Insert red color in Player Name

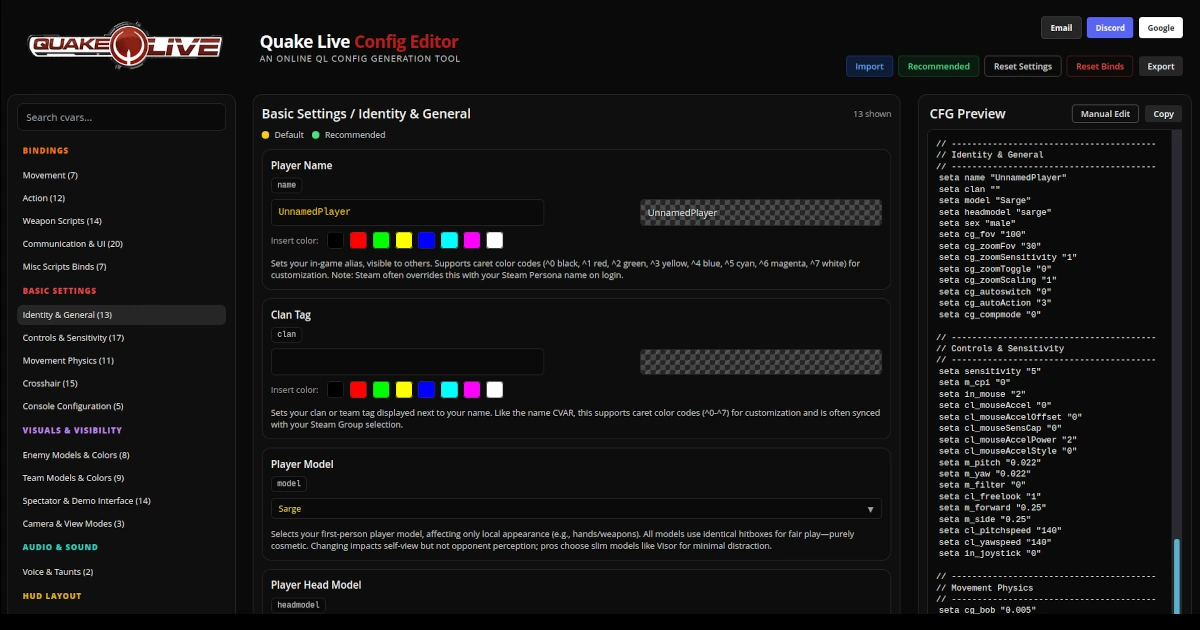[x=358, y=240]
